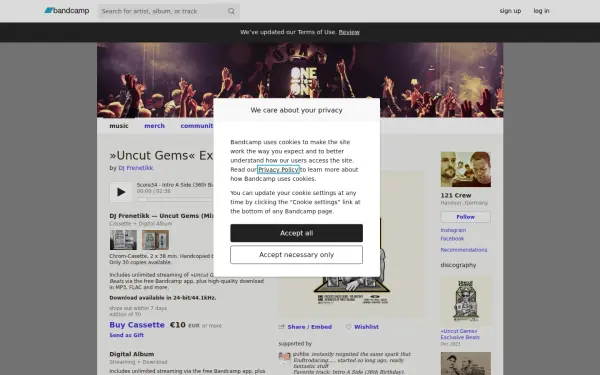Open the log in link
Screen dimensions: 600x375
pos(541,11)
